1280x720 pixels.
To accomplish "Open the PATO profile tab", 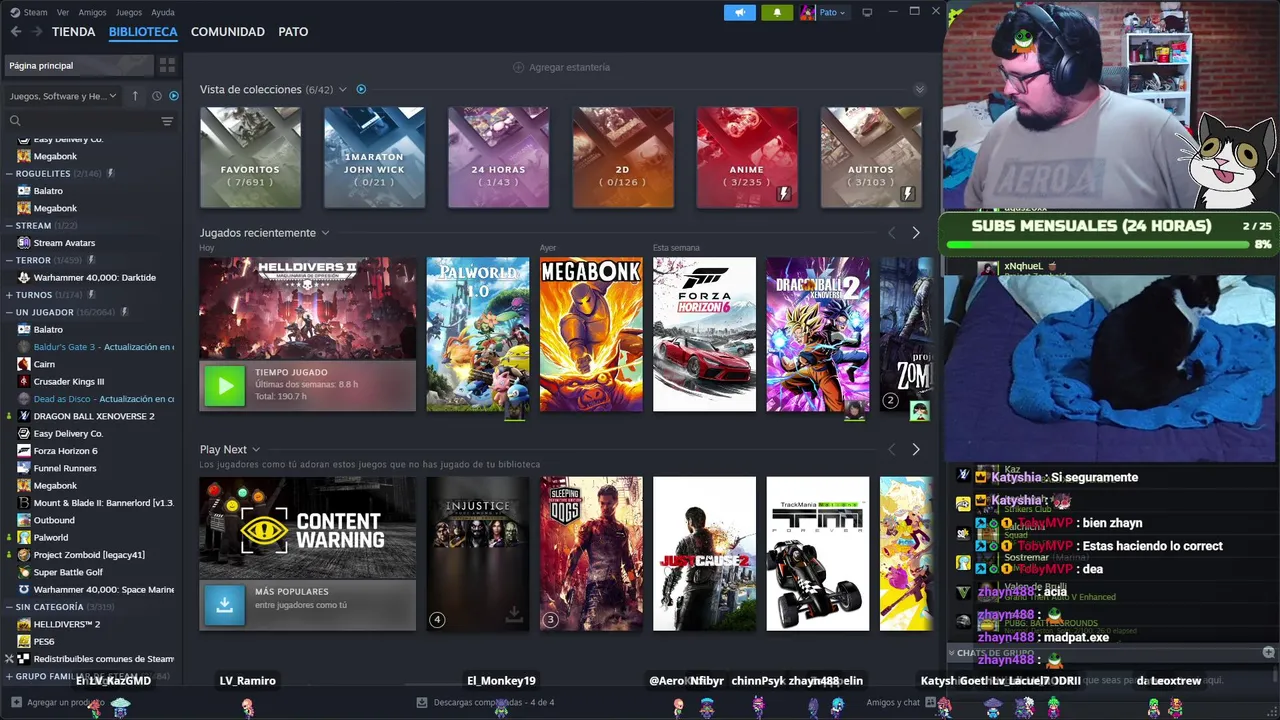I will 293,32.
